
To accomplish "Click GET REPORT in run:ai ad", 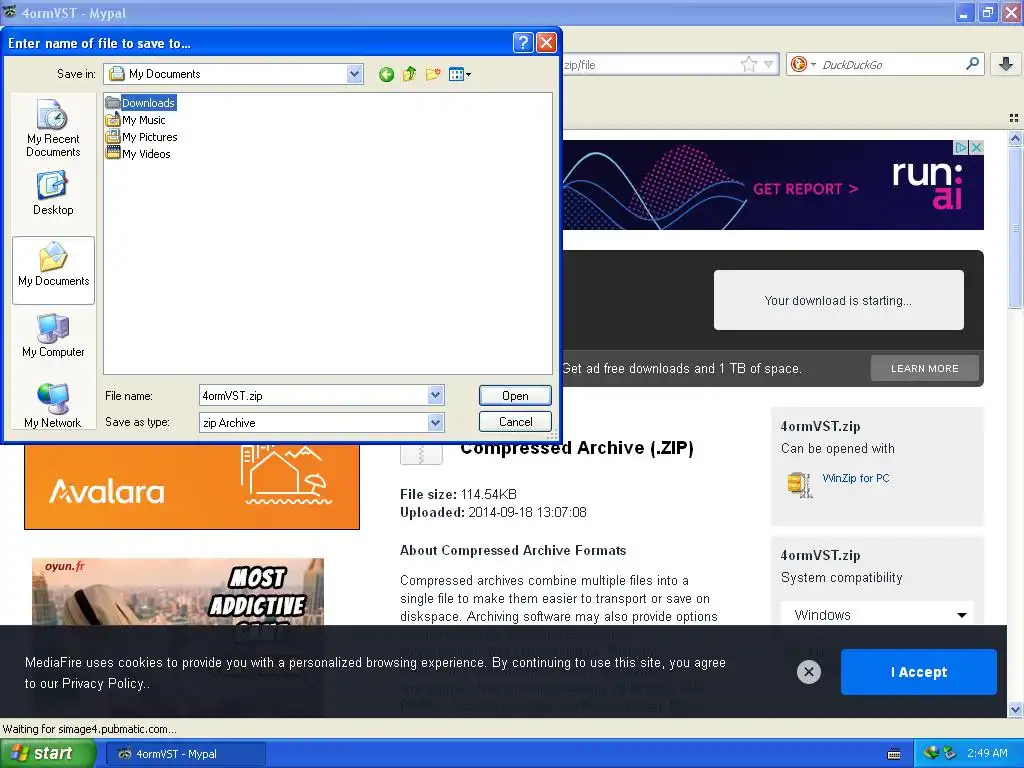I will pos(805,189).
